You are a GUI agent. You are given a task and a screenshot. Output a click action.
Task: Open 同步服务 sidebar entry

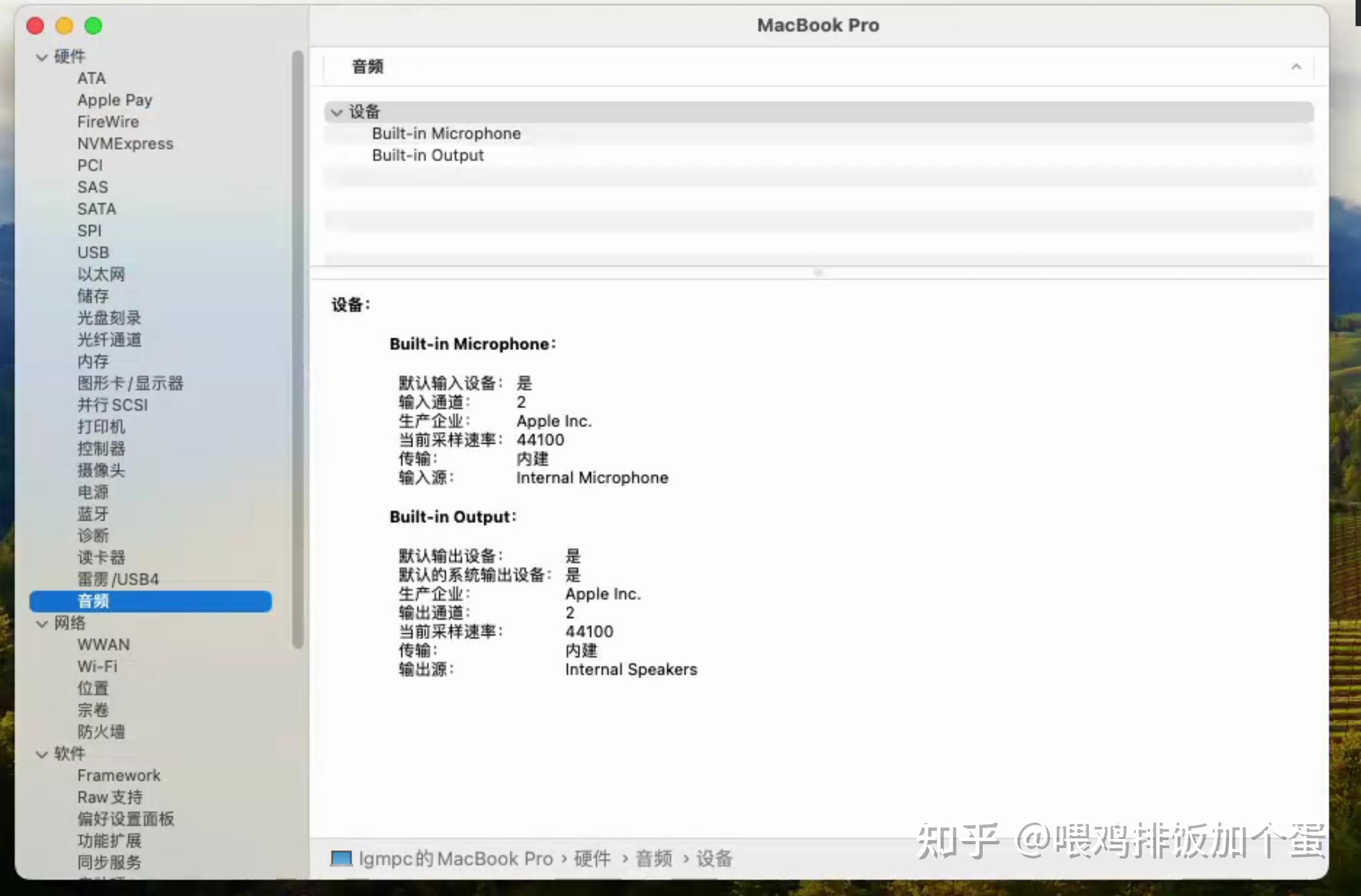109,862
